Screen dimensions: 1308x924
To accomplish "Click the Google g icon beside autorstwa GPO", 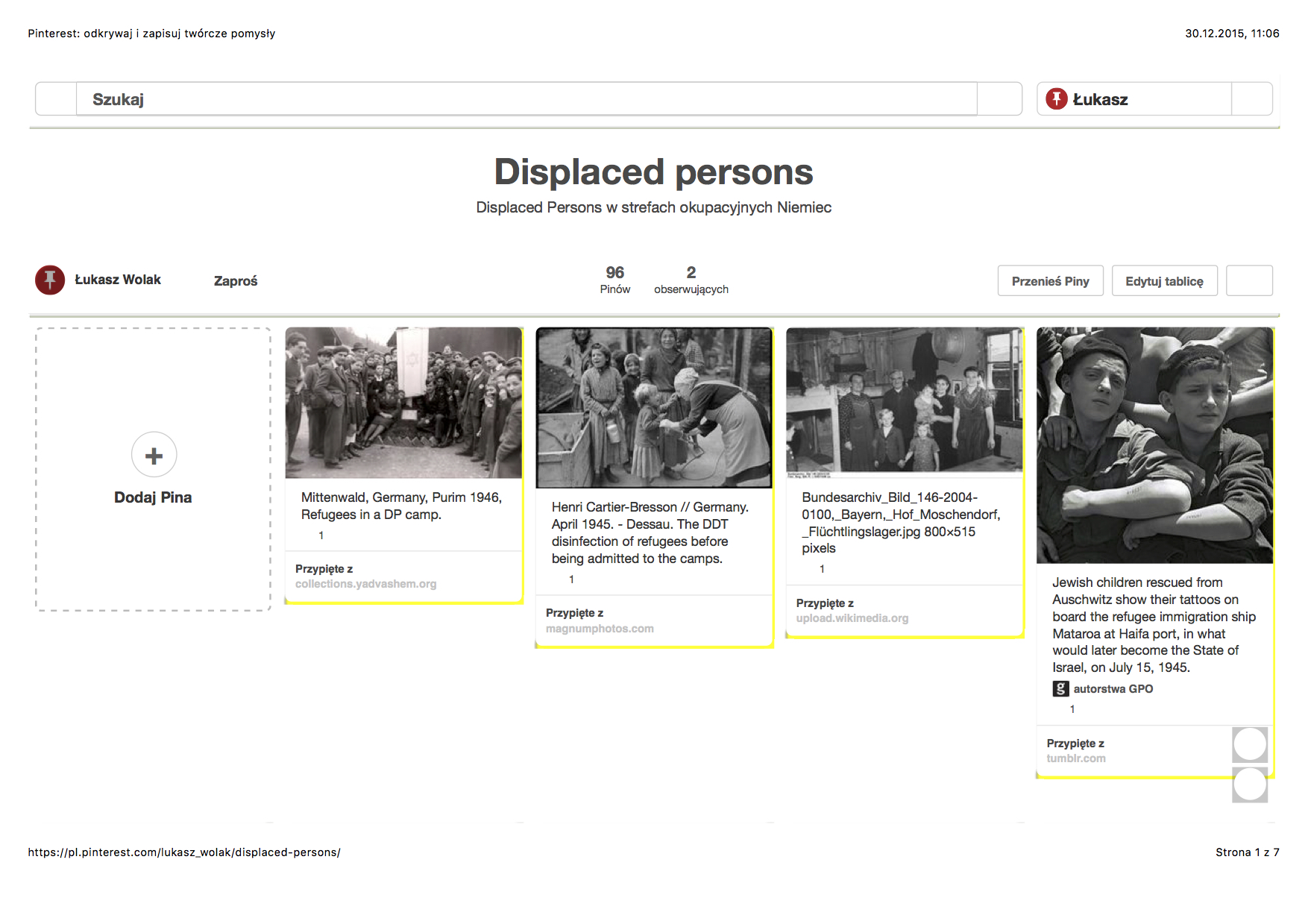I will (x=1060, y=689).
